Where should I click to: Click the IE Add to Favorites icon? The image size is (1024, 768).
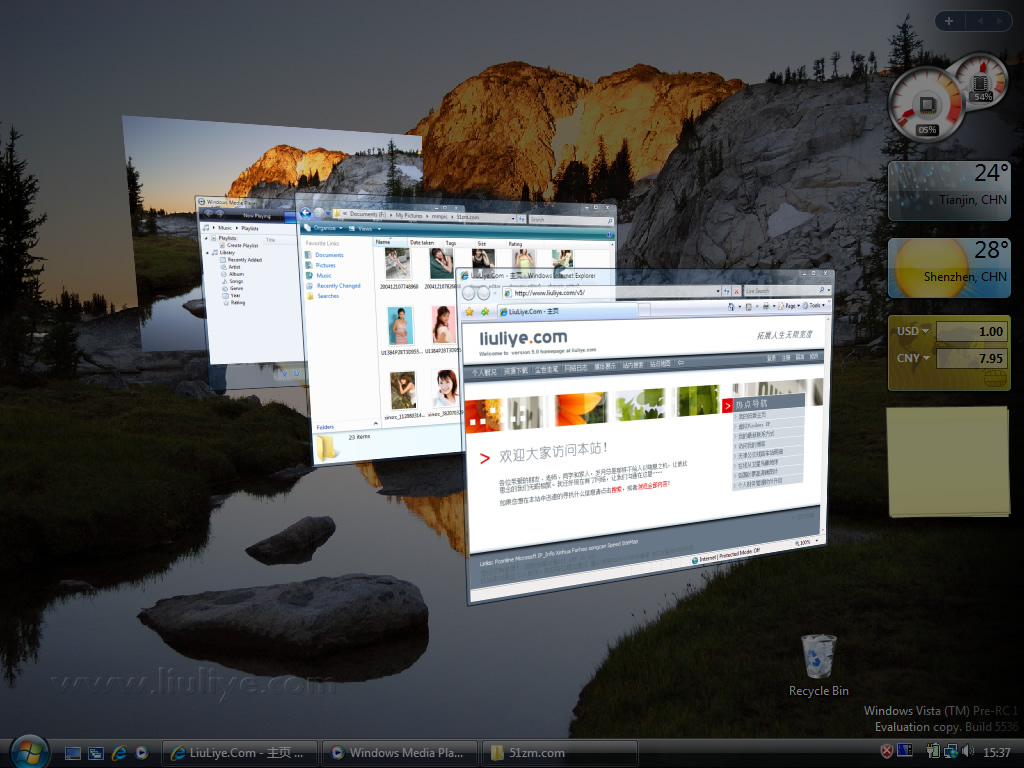[485, 312]
